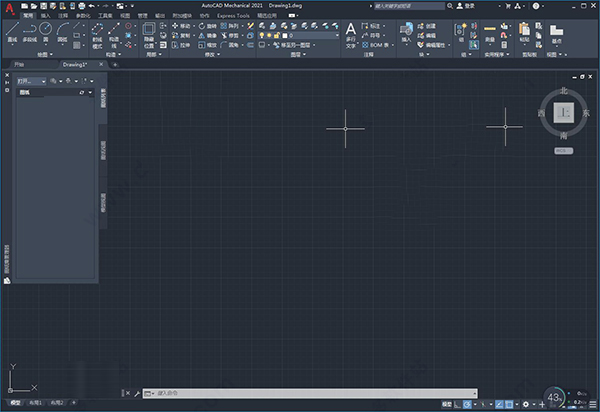Toggle the blue object snap square in status bar
This screenshot has height=412, width=600.
[x=509, y=404]
